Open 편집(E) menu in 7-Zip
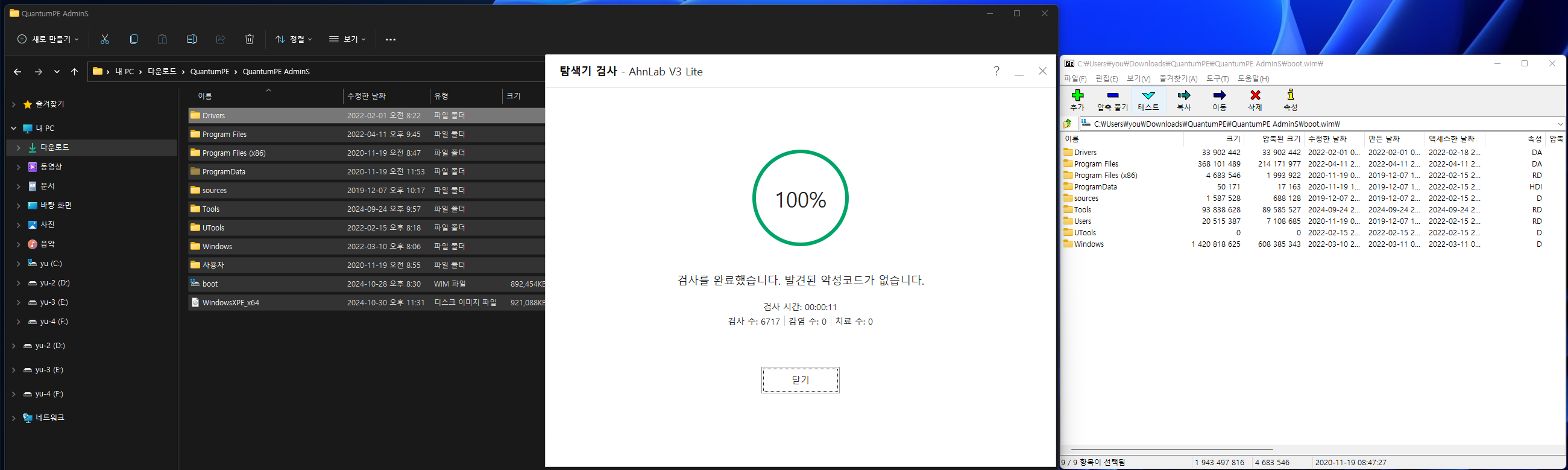The width and height of the screenshot is (1568, 470). pos(1107,79)
